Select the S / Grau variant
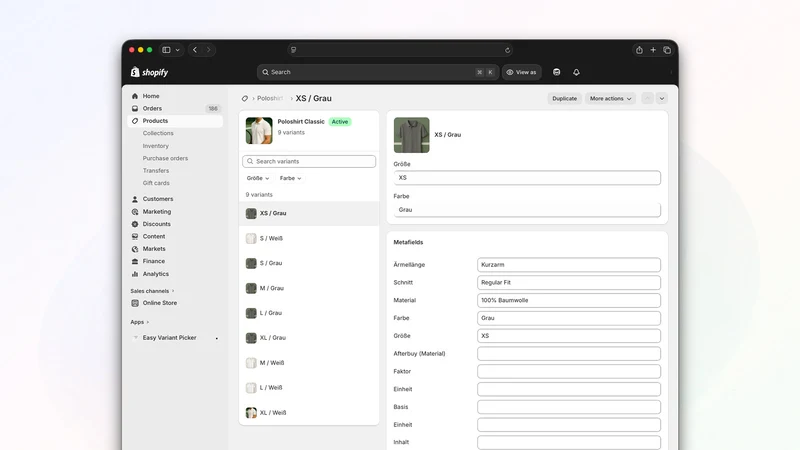The width and height of the screenshot is (800, 450). (309, 263)
